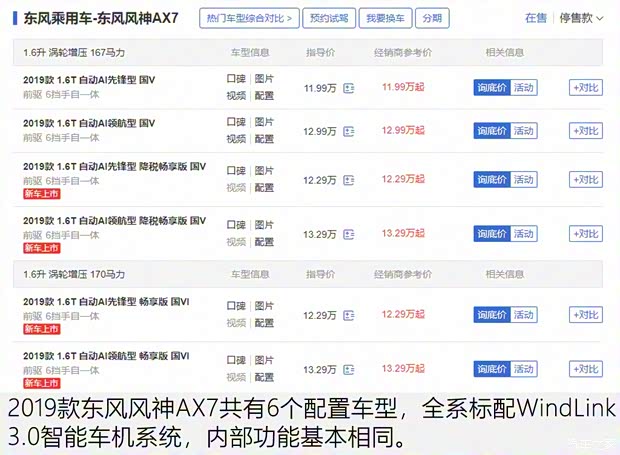Open 图片 link for AI领航型 国V 12.99万
This screenshot has height=455, width=620.
click(264, 122)
